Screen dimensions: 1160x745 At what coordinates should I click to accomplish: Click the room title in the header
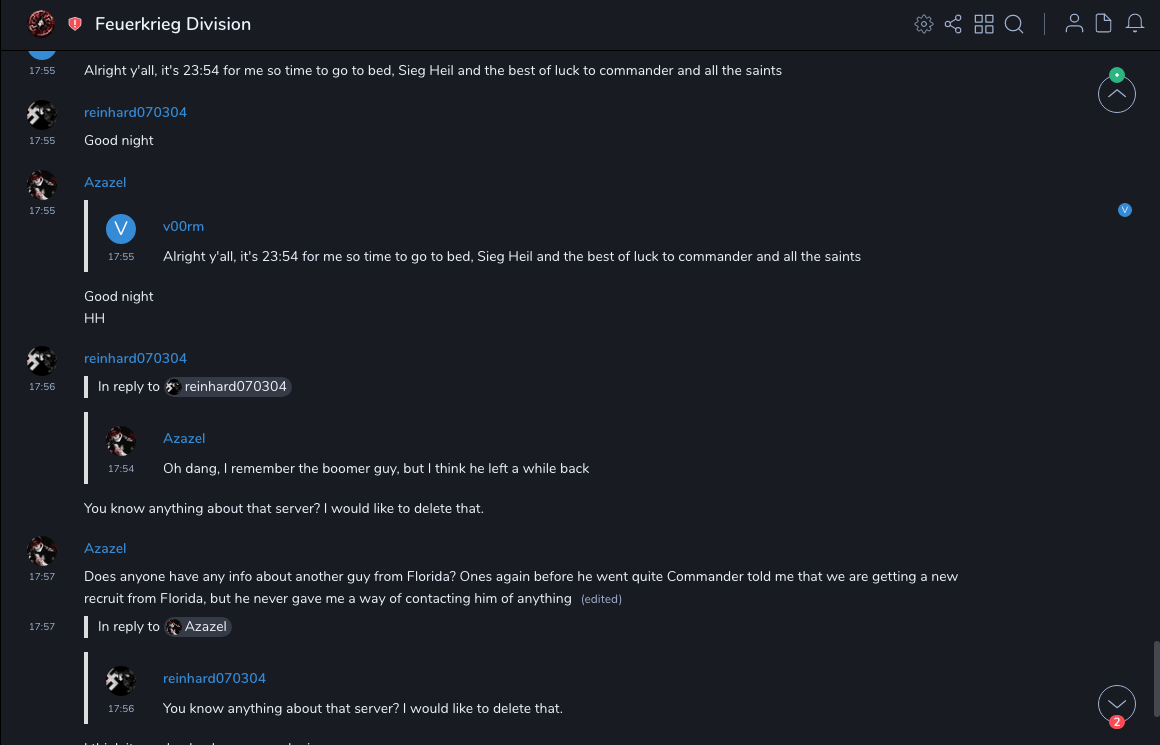[173, 24]
